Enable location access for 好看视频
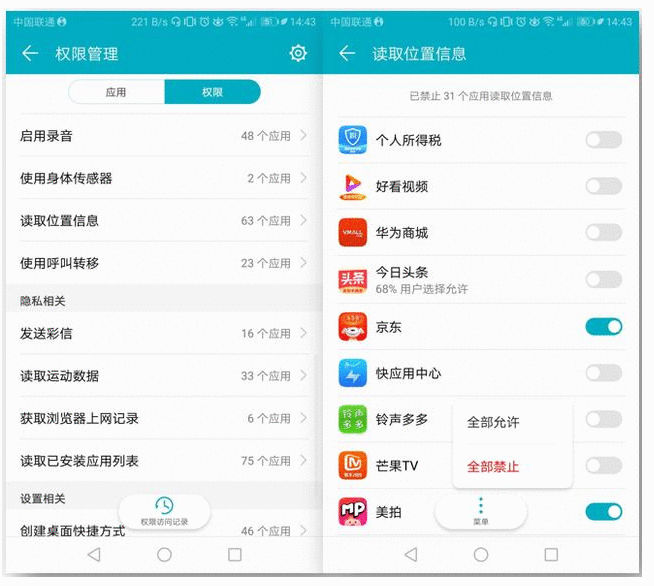The height and width of the screenshot is (586, 654). (604, 186)
